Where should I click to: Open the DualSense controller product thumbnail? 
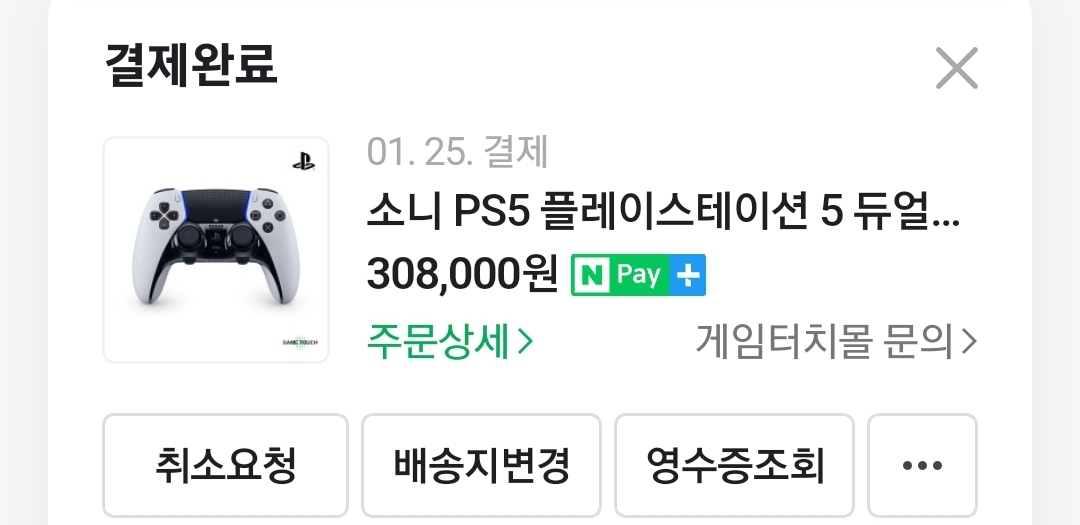(x=216, y=249)
